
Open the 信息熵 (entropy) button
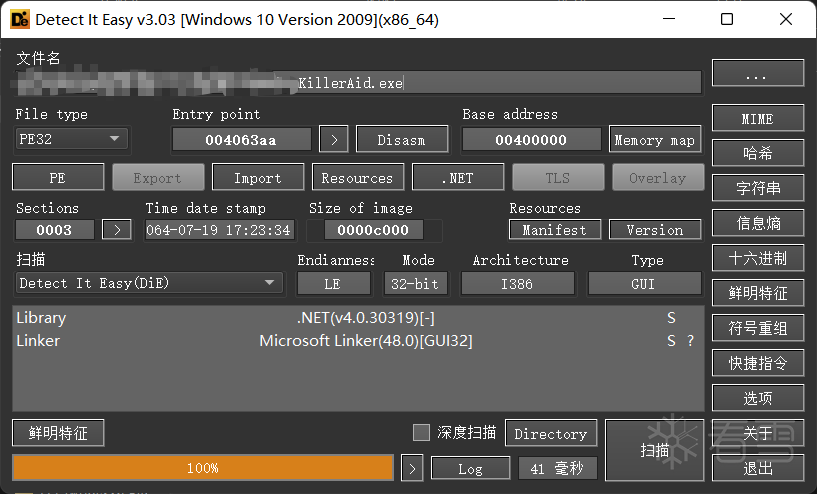tap(758, 223)
